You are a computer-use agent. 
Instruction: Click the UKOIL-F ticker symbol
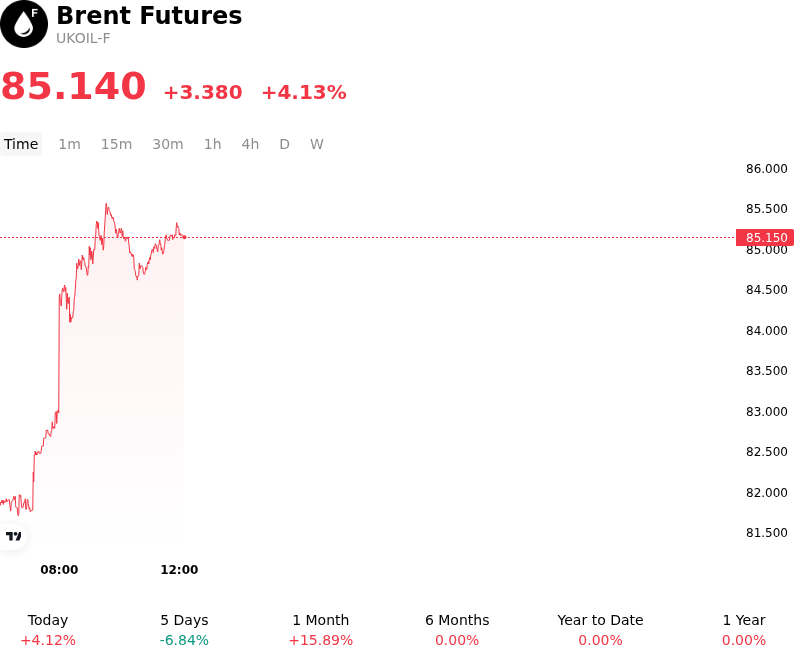click(83, 39)
